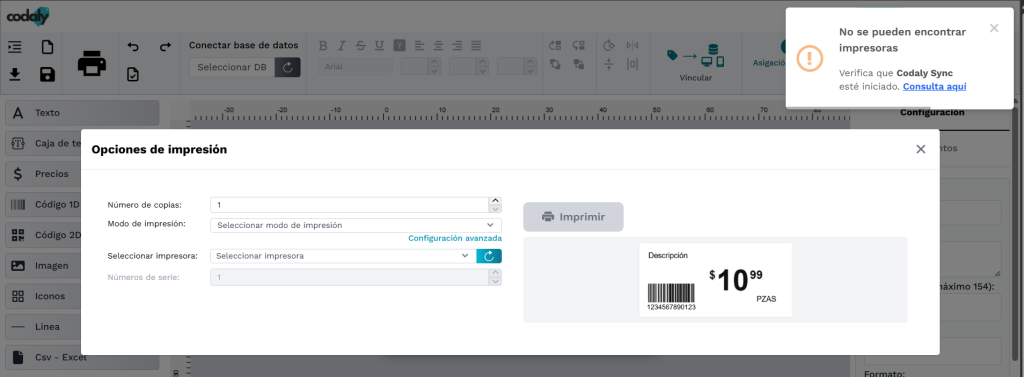
Task: Align text left
Action: click(x=419, y=46)
